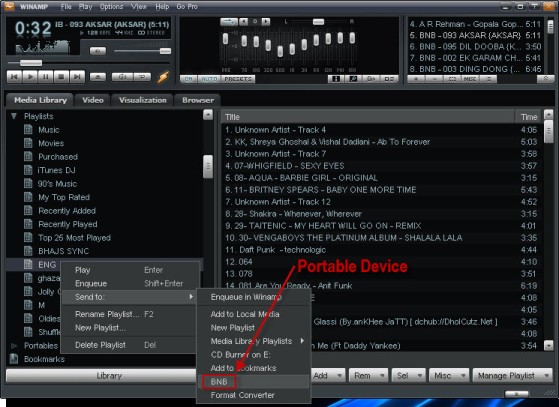Toggle equalizer AUTO button
559x407 pixels.
pyautogui.click(x=209, y=79)
